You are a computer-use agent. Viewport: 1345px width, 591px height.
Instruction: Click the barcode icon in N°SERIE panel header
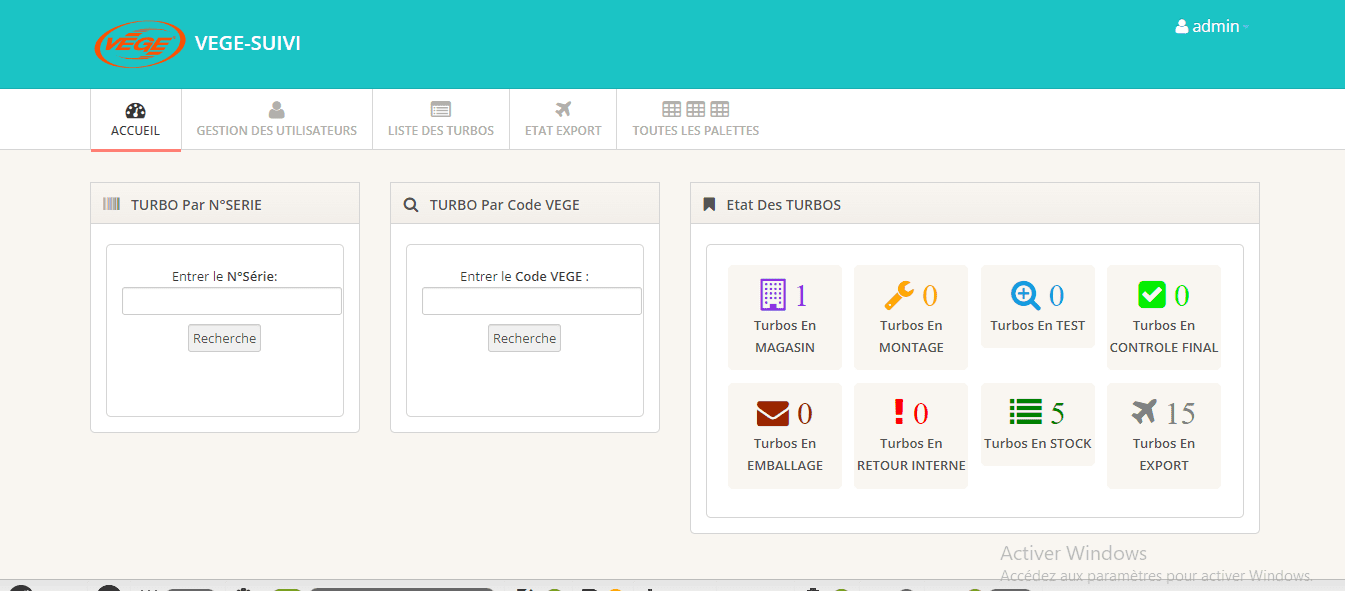click(112, 204)
